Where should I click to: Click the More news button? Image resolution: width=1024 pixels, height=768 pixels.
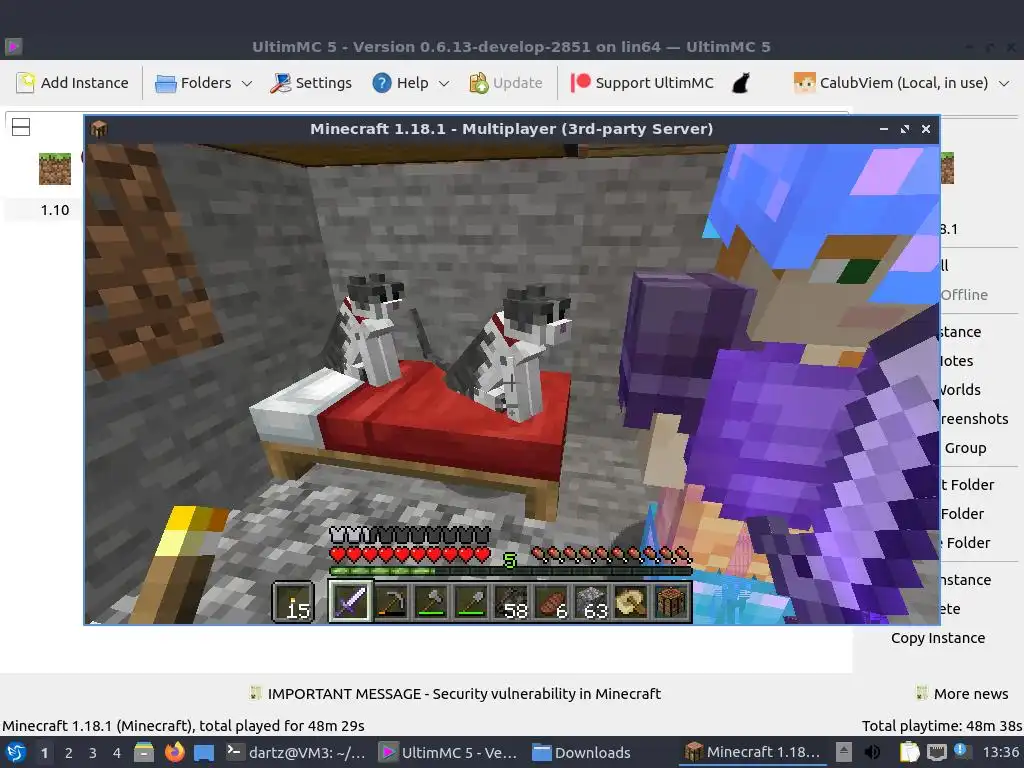pos(962,694)
